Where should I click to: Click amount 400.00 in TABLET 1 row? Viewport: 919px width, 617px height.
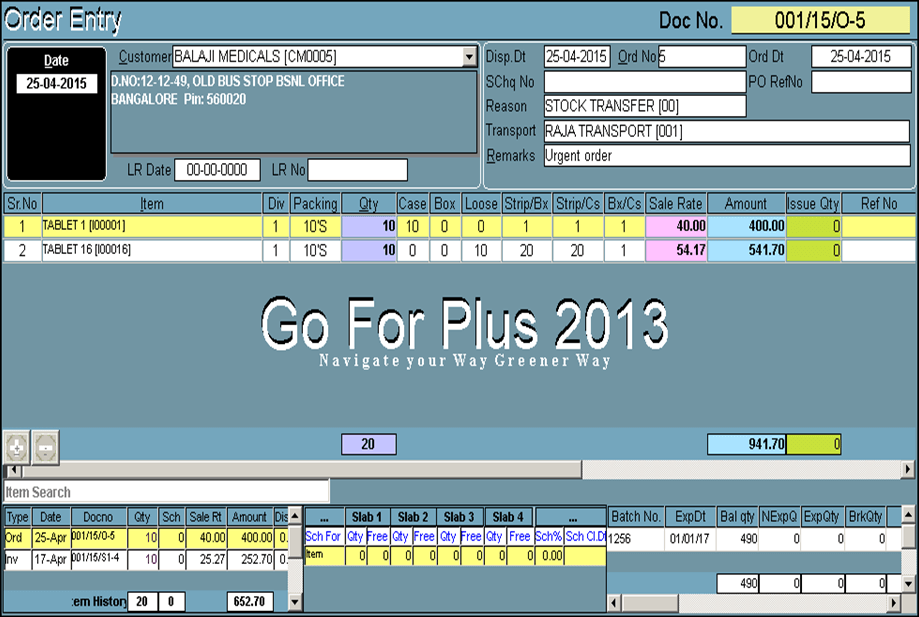tap(746, 226)
